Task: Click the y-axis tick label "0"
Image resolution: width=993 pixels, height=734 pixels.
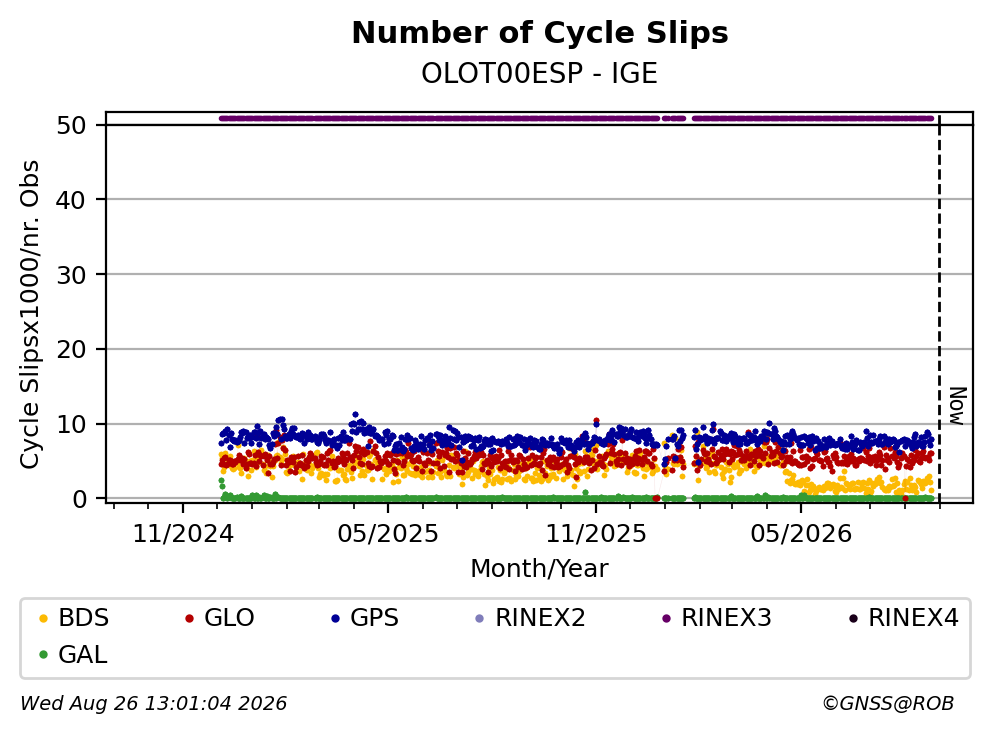Action: tap(79, 499)
